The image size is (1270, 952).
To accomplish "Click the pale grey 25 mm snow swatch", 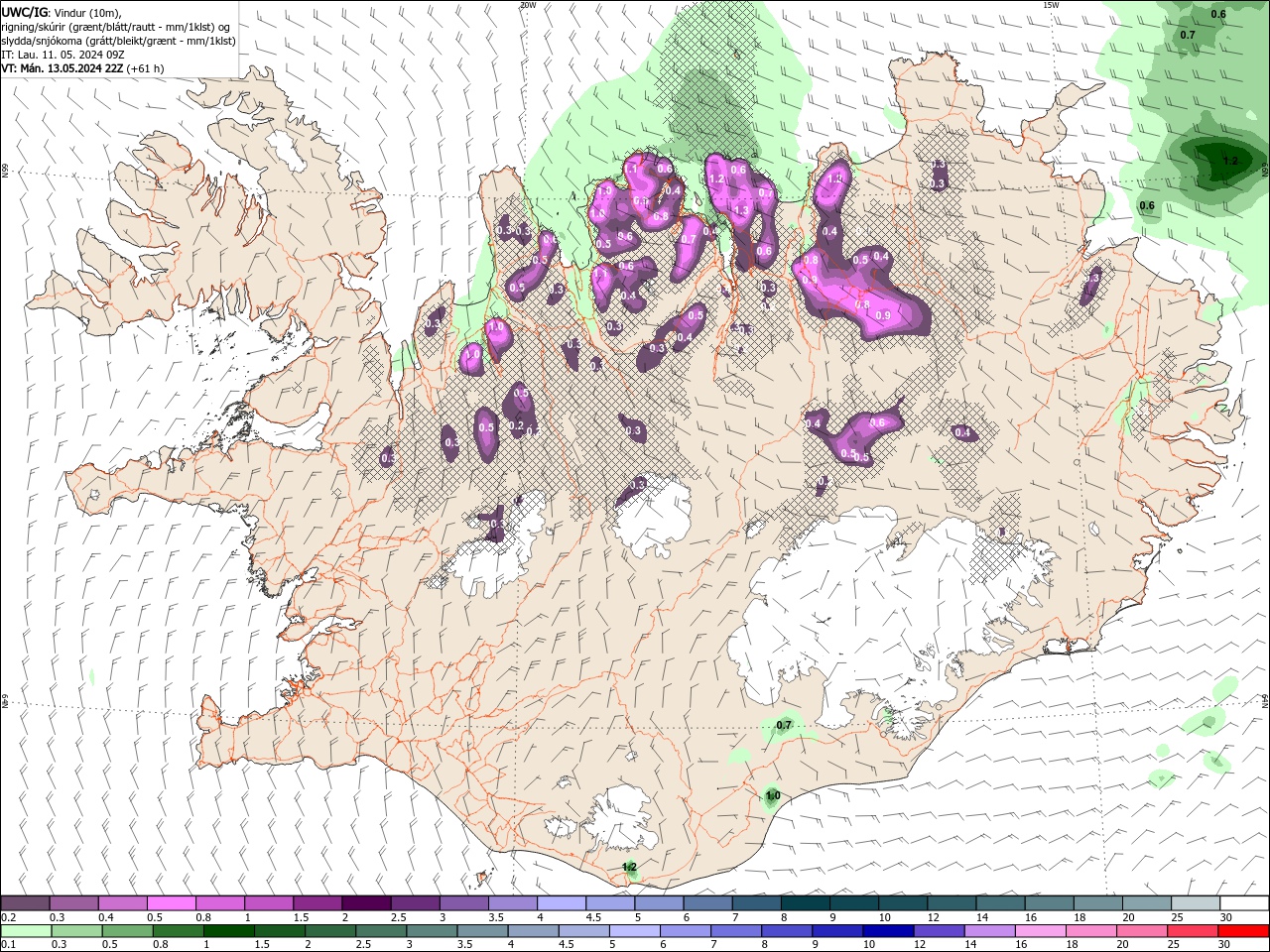I will [x=1196, y=903].
